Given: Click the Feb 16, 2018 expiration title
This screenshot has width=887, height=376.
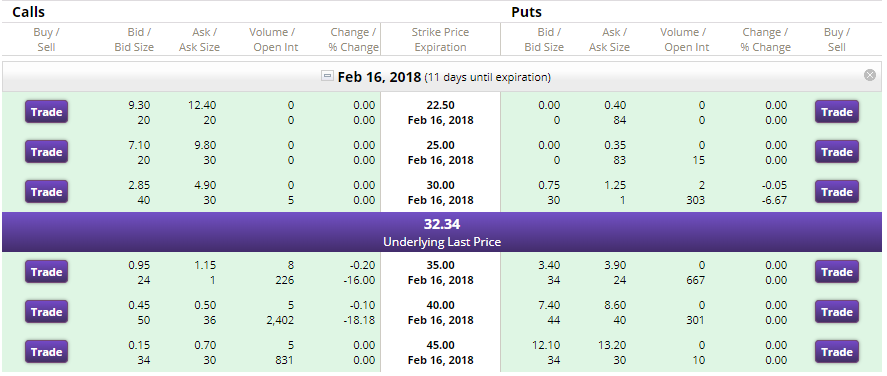Looking at the screenshot, I should 379,77.
